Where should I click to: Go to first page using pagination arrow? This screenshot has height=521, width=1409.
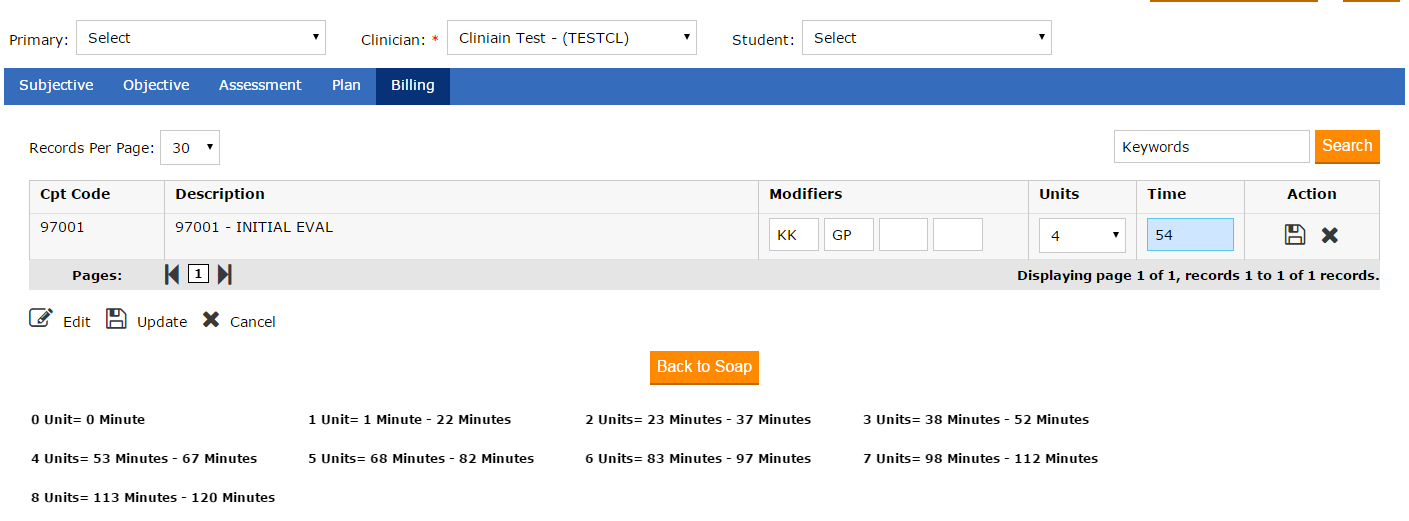click(172, 274)
